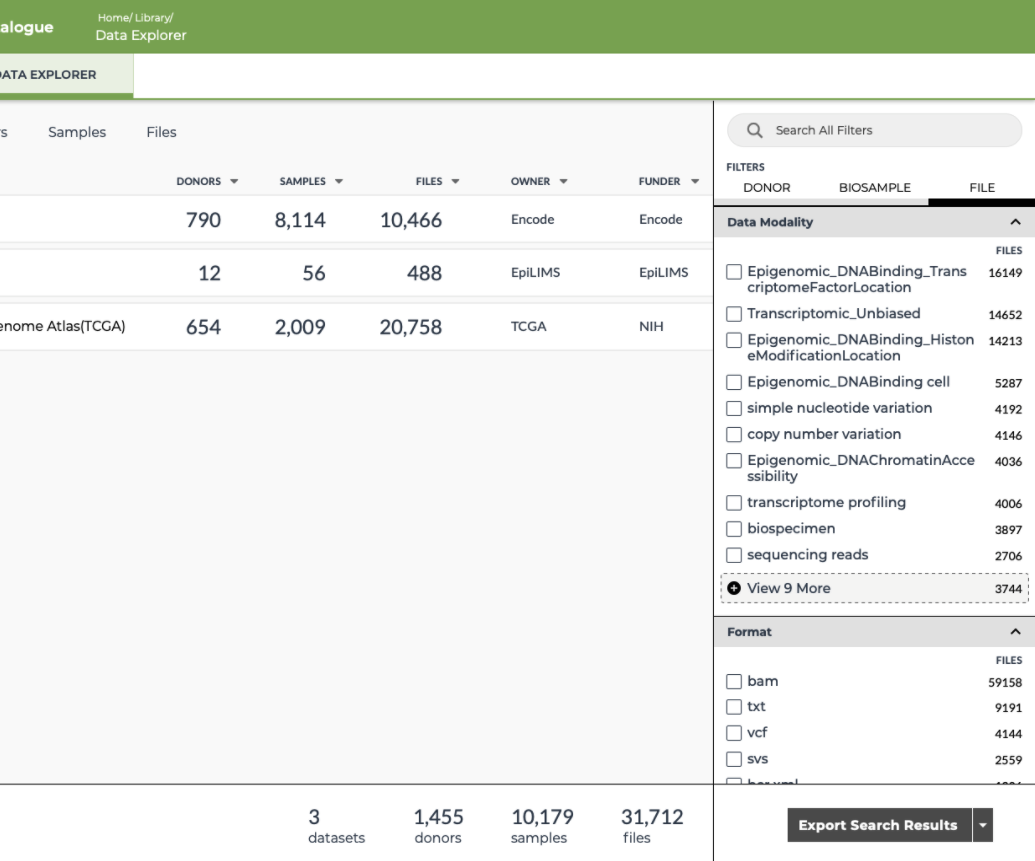Click the EpiLIMS owner cell
The width and height of the screenshot is (1035, 861).
click(x=535, y=272)
